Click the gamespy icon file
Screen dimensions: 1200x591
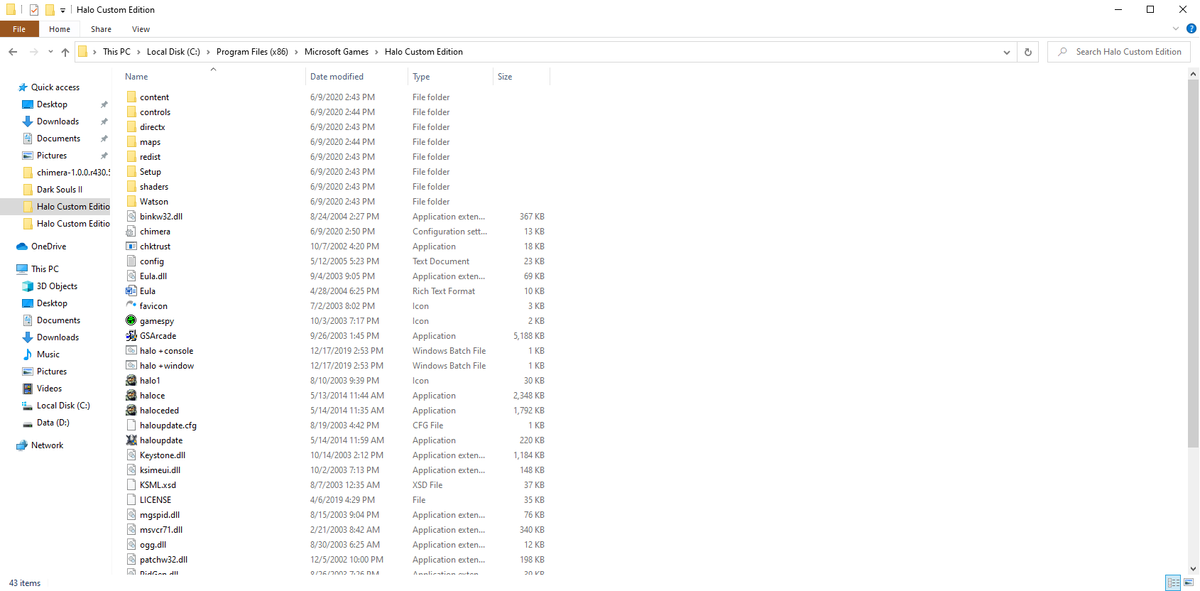(131, 321)
